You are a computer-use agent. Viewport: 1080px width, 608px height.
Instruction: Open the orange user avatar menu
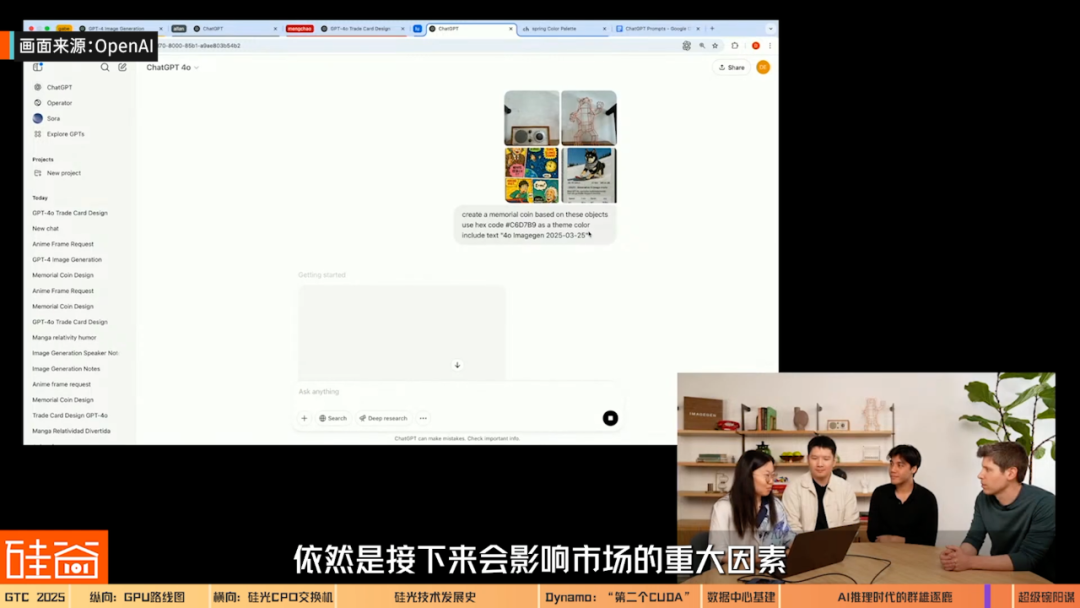coord(763,67)
